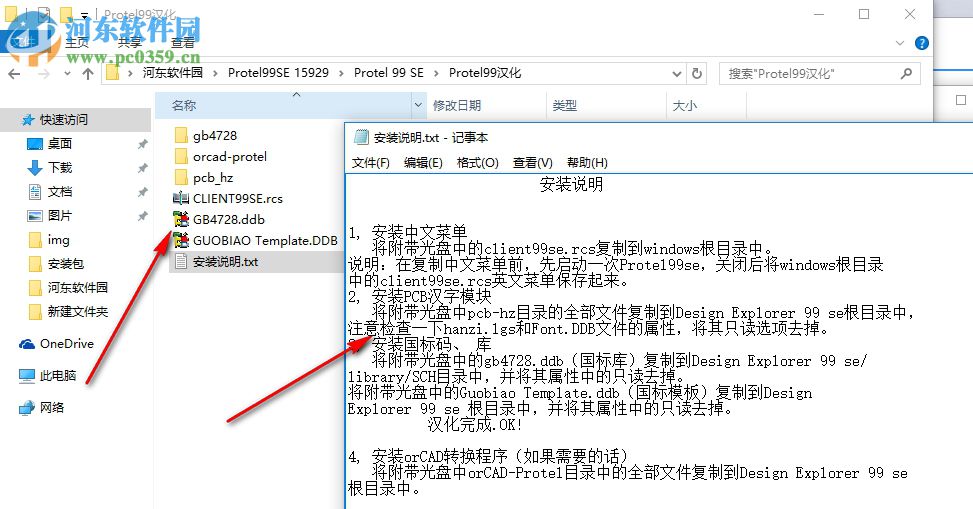The image size is (973, 509).
Task: Expand breadcrumb arrow after Protel99SE 15929
Action: pyautogui.click(x=341, y=73)
